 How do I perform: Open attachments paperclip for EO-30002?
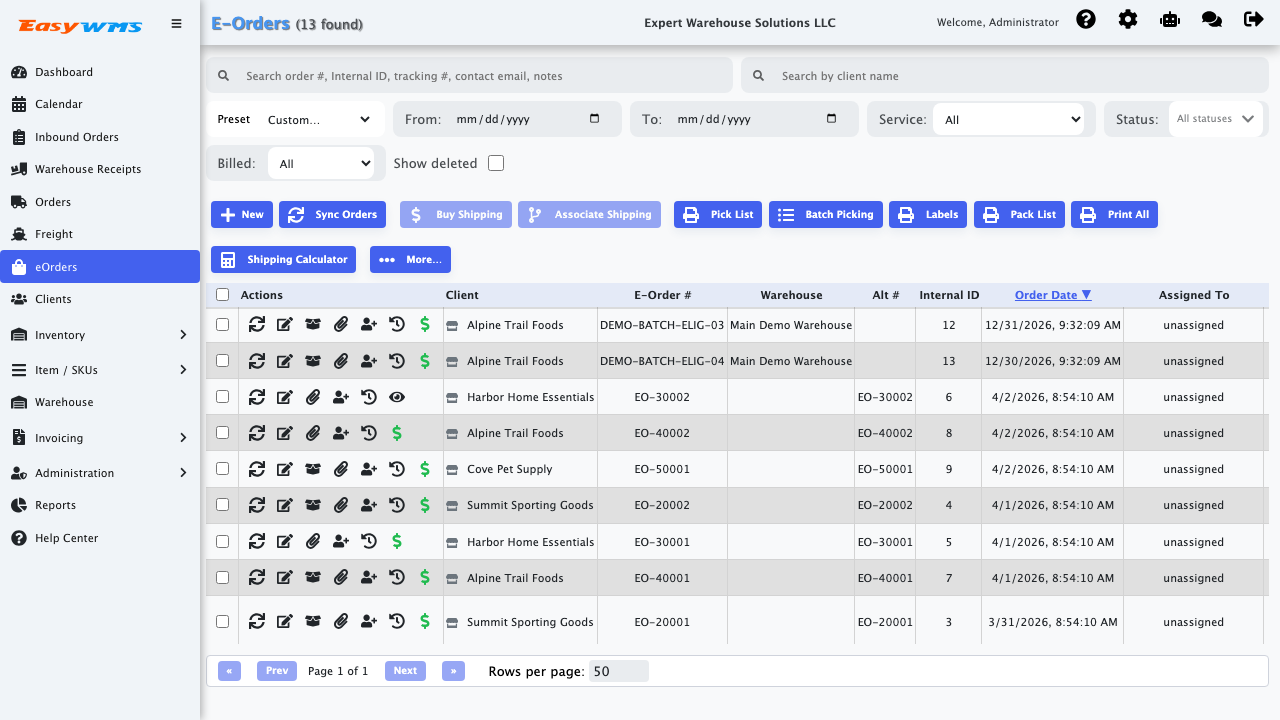[x=313, y=397]
